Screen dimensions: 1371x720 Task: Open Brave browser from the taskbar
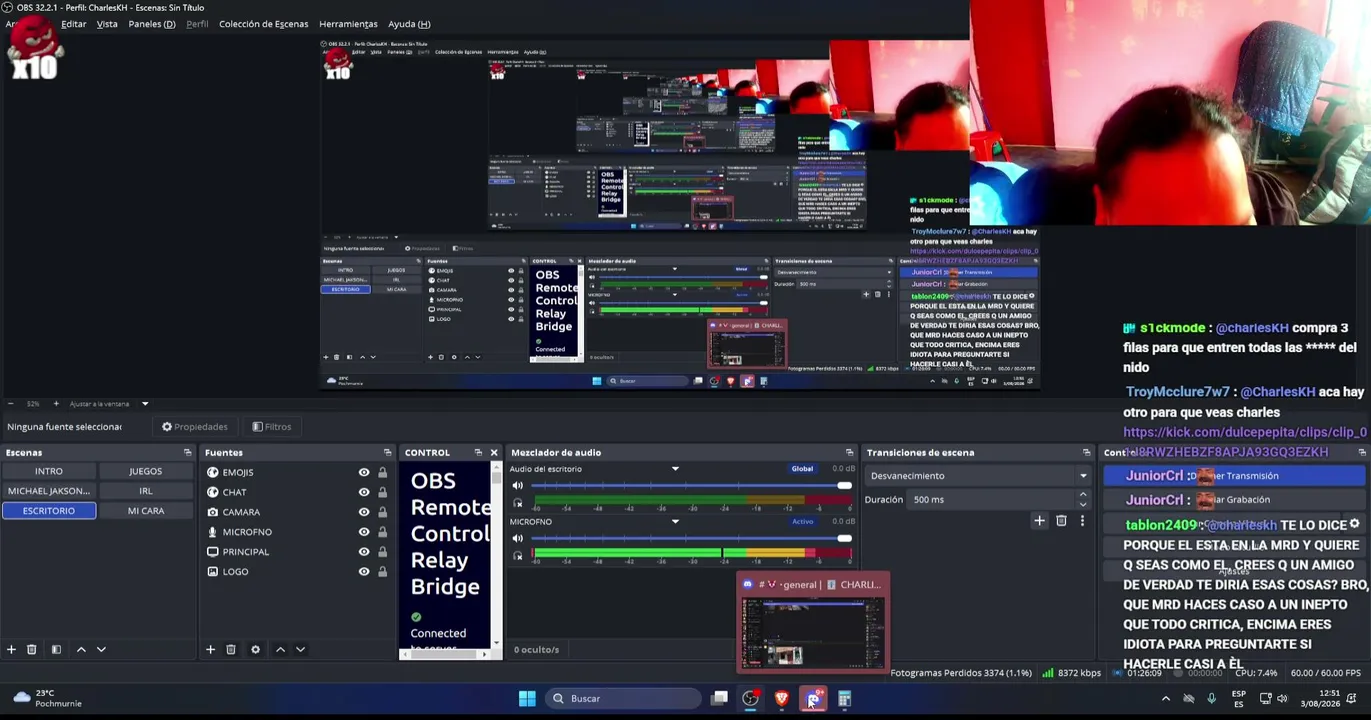781,699
